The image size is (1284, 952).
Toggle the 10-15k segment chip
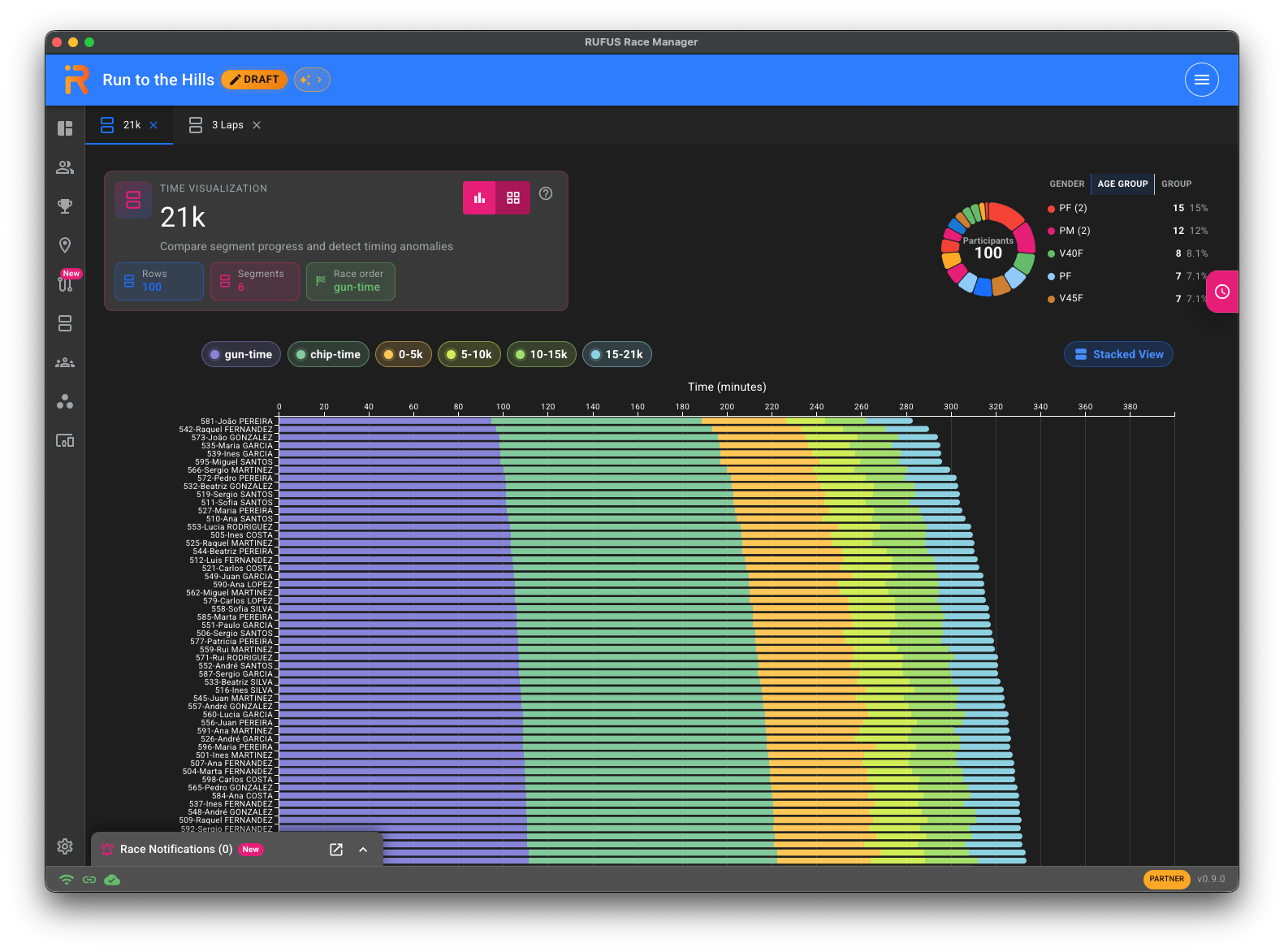click(542, 354)
